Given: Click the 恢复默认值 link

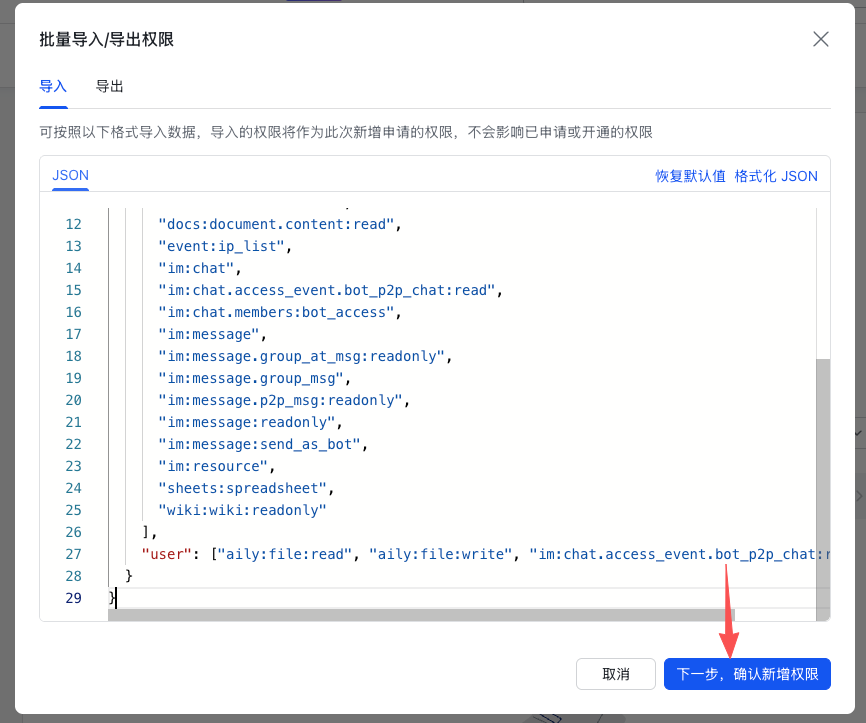Looking at the screenshot, I should [x=690, y=176].
